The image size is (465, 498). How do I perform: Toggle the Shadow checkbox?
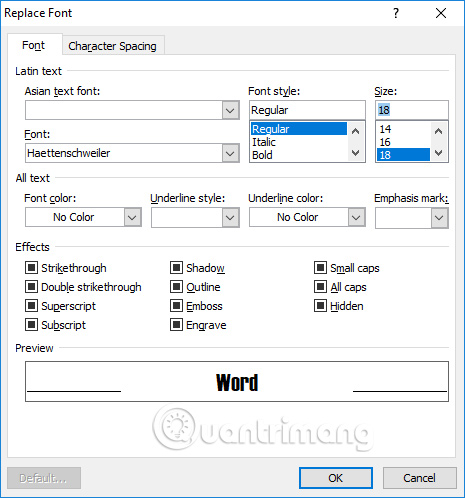point(176,268)
